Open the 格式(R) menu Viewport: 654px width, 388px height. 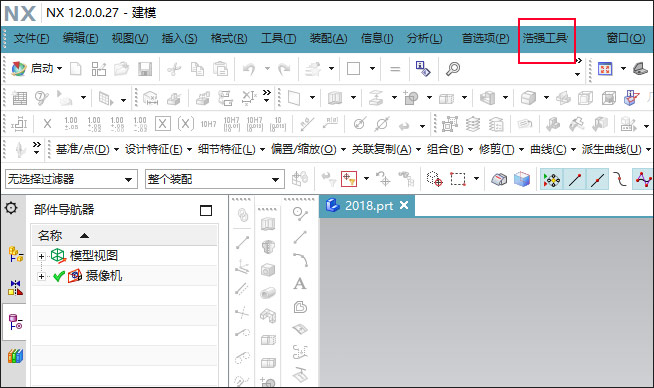coord(229,38)
